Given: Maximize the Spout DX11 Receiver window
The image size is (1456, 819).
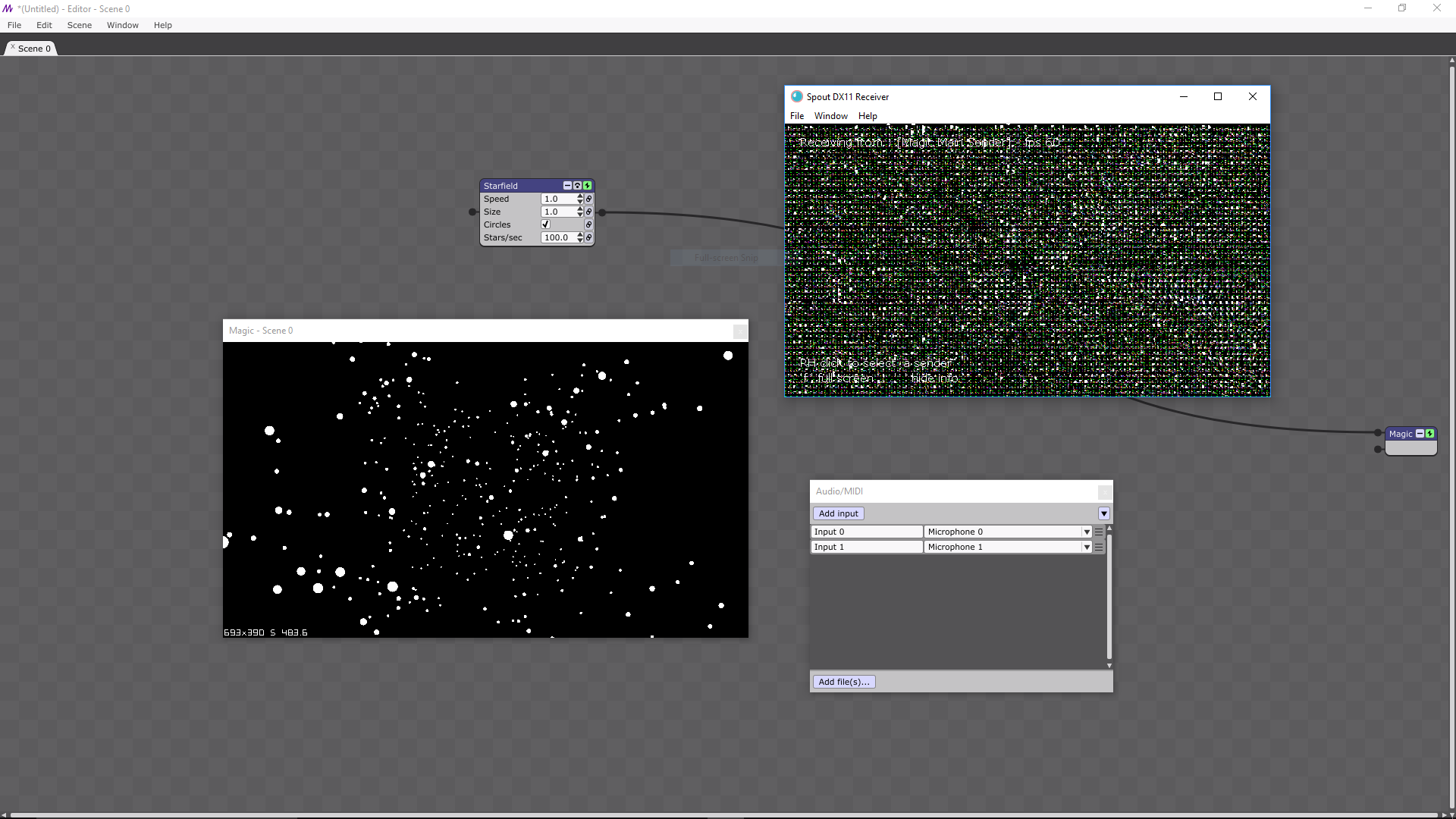Looking at the screenshot, I should click(1218, 96).
